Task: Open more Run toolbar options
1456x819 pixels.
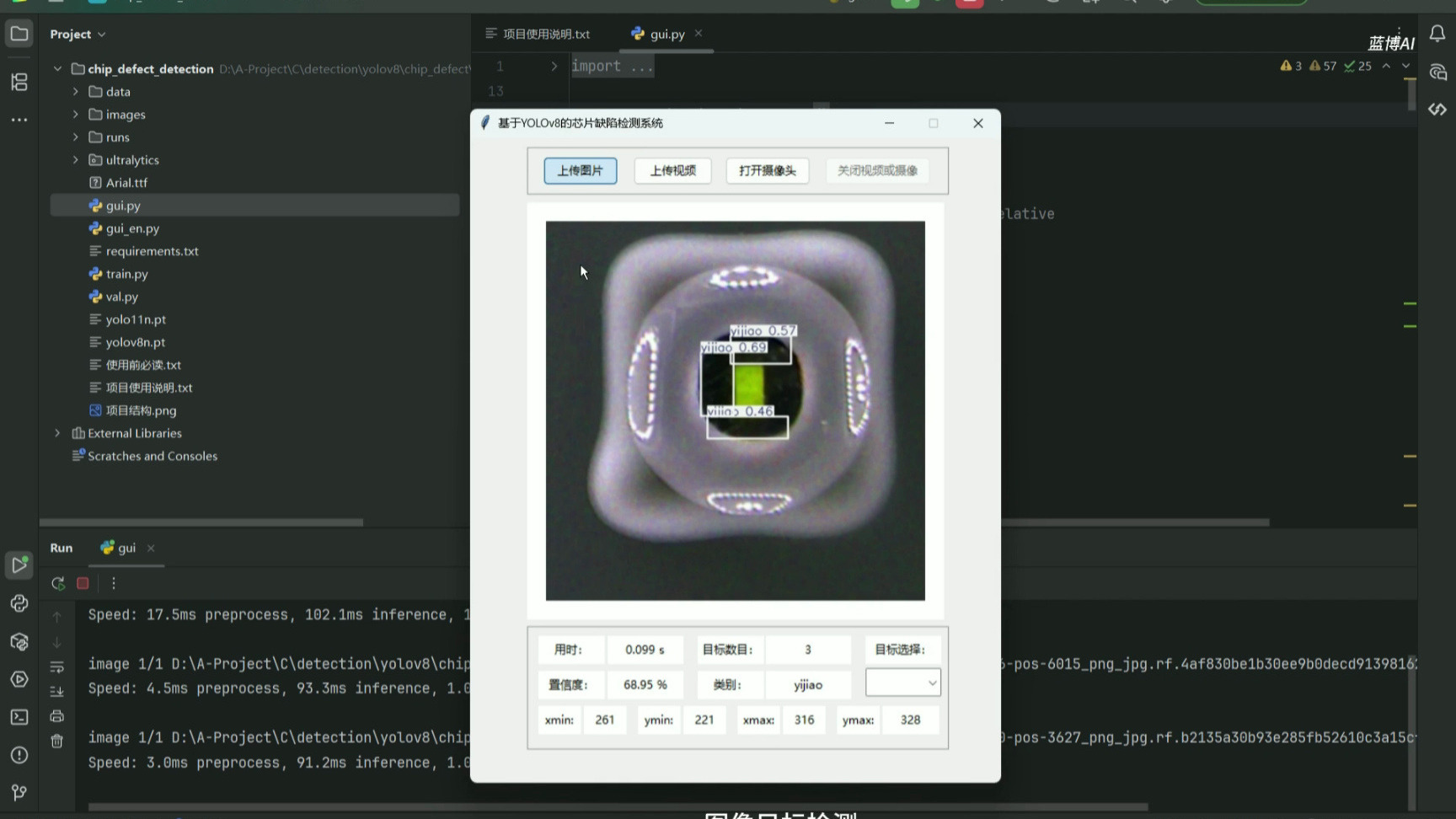Action: click(114, 583)
